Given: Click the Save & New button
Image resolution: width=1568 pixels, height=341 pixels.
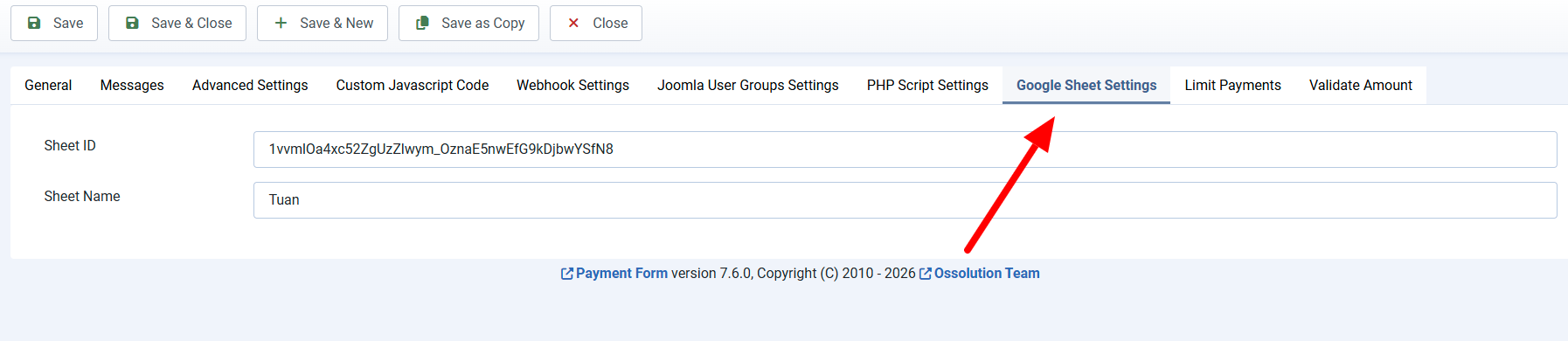Looking at the screenshot, I should pyautogui.click(x=323, y=23).
